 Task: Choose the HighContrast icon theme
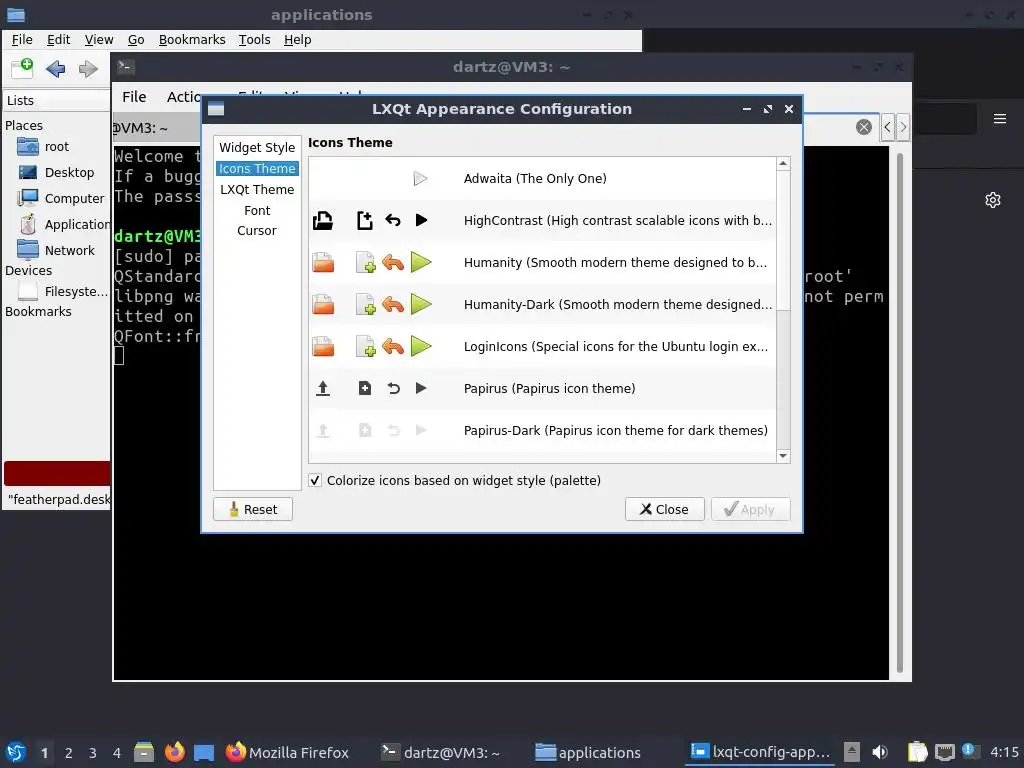click(x=542, y=221)
